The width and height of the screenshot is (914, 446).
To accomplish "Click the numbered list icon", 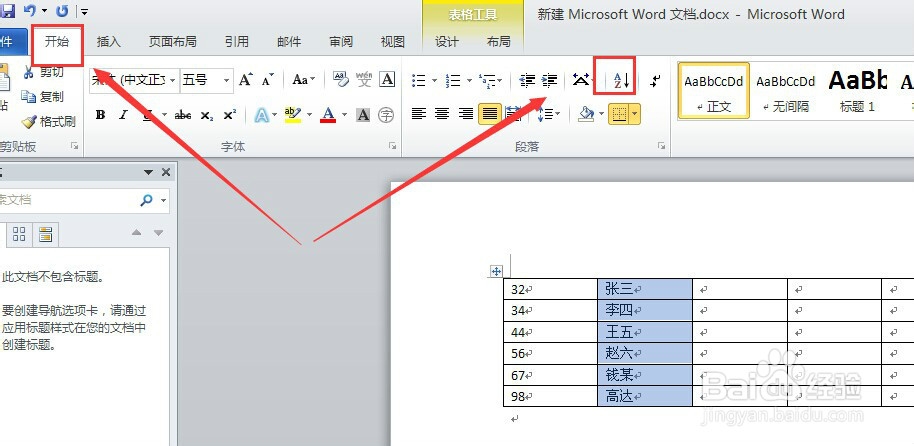I will click(x=453, y=80).
